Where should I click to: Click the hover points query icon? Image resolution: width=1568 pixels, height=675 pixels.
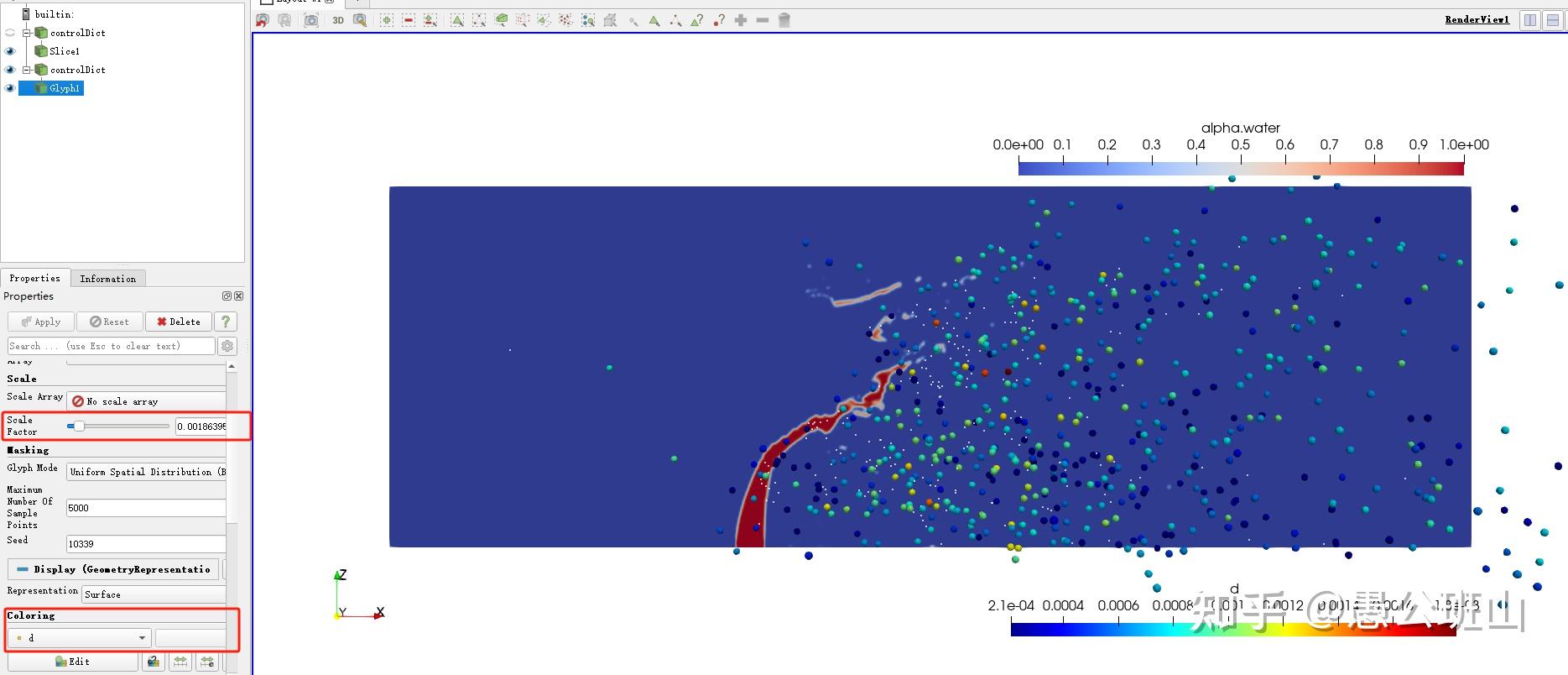[x=719, y=20]
